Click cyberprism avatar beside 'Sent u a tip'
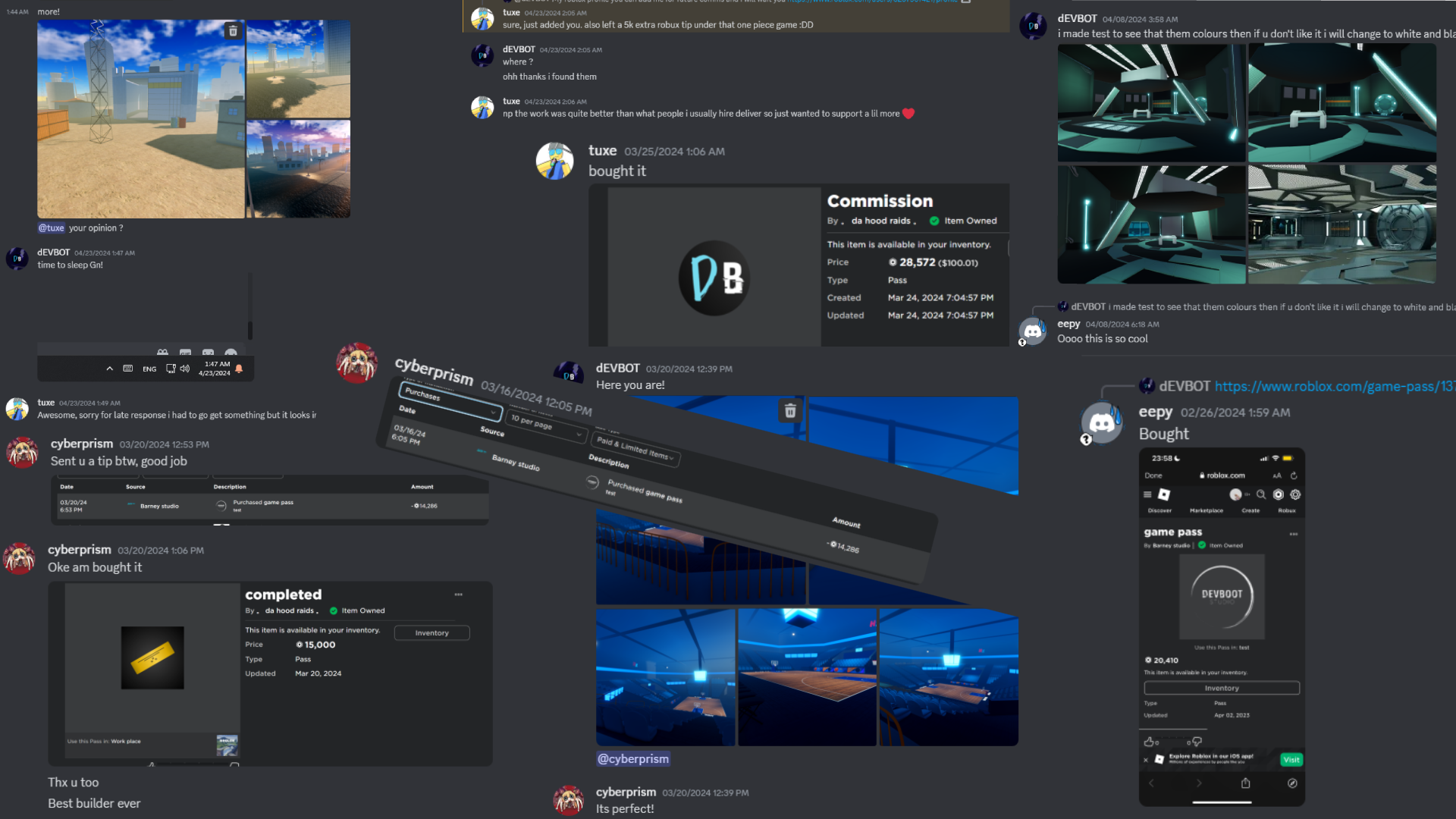 (22, 452)
